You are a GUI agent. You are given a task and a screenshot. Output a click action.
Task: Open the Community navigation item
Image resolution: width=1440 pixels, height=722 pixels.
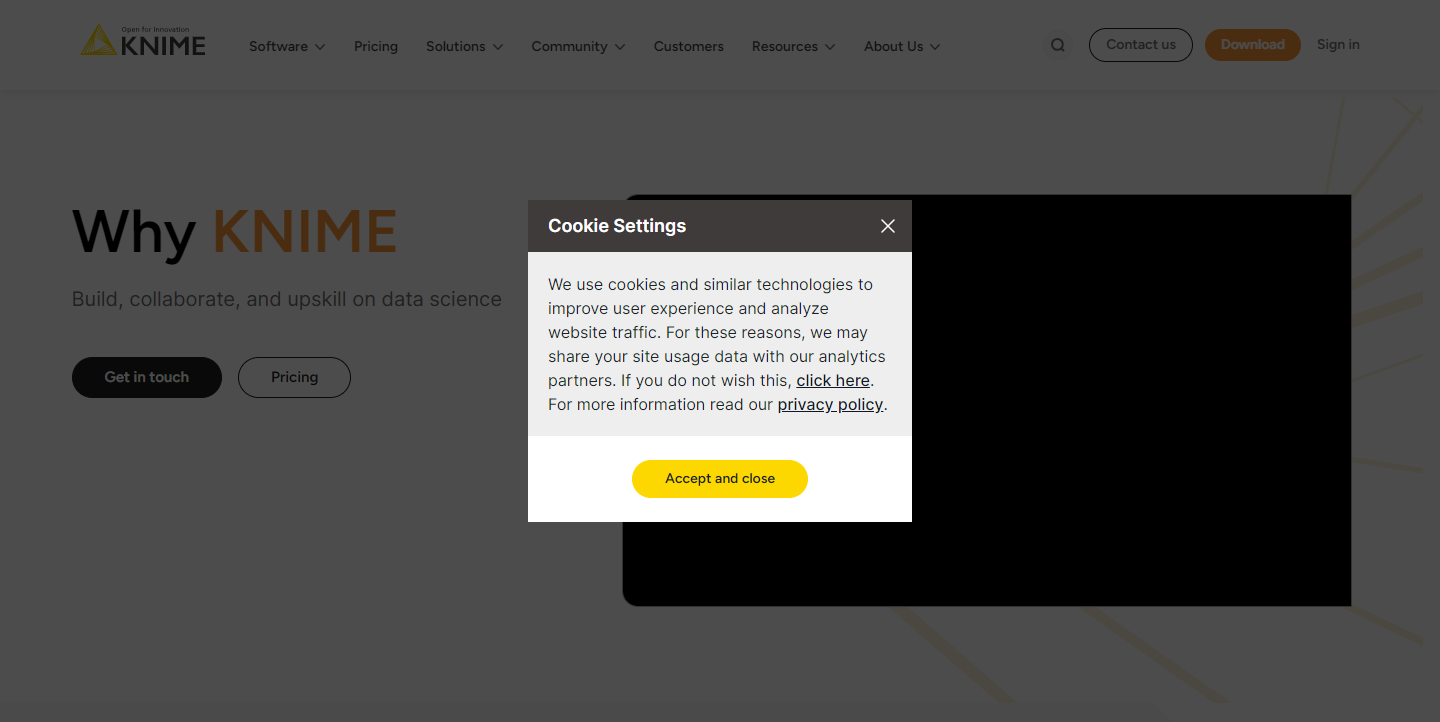click(x=569, y=46)
